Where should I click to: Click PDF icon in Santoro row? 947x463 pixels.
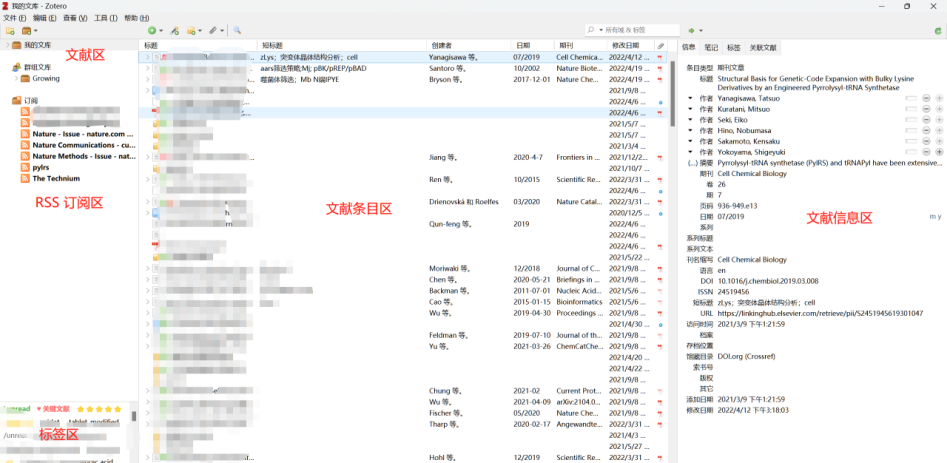(x=660, y=68)
